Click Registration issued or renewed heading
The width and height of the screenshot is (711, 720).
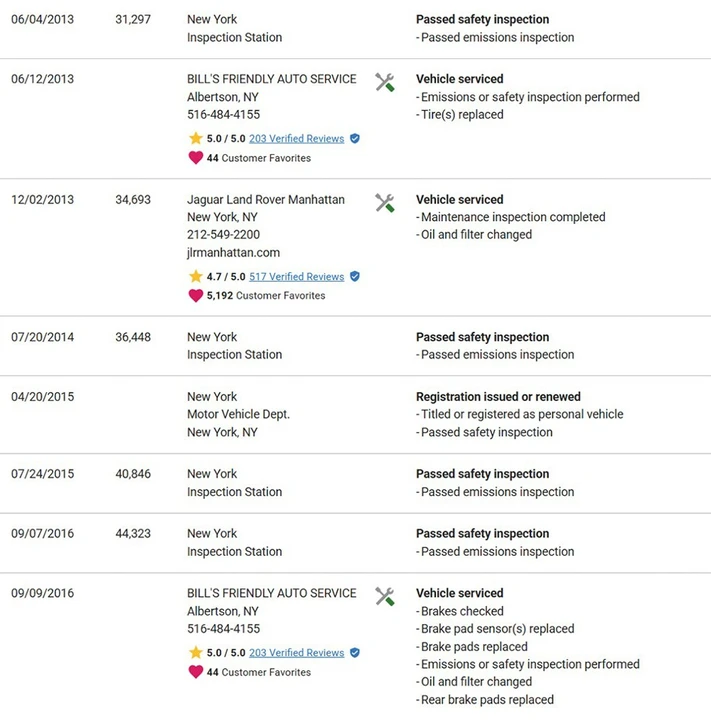[498, 396]
